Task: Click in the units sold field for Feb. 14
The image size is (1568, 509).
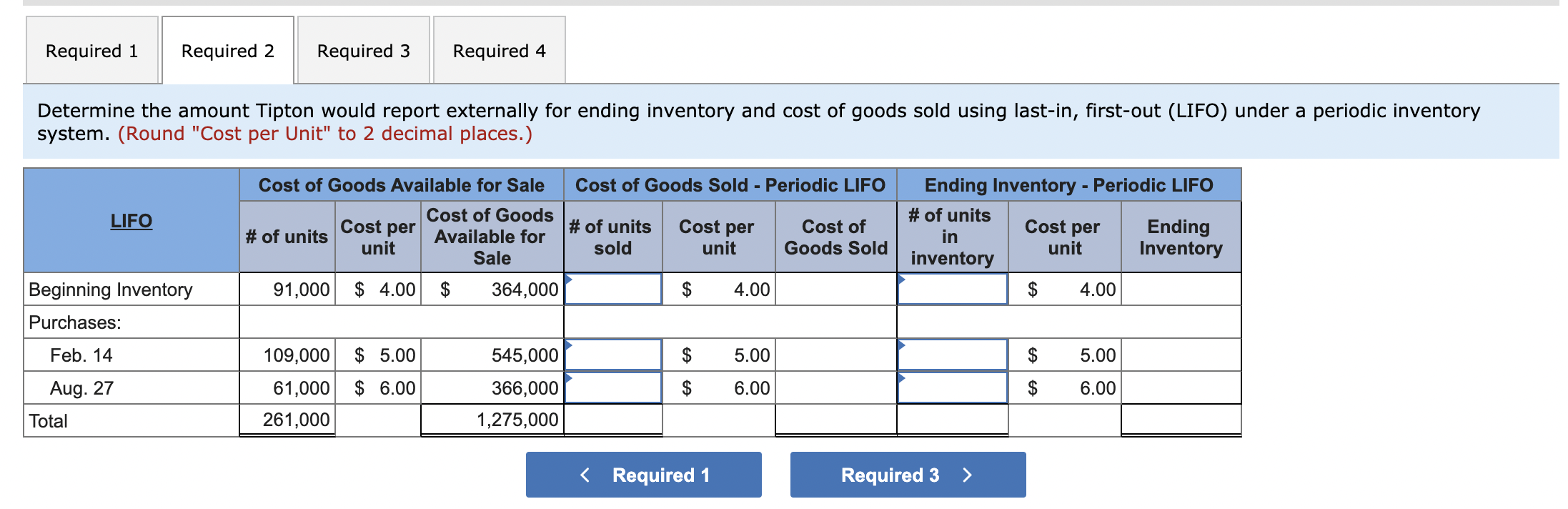Action: (612, 354)
